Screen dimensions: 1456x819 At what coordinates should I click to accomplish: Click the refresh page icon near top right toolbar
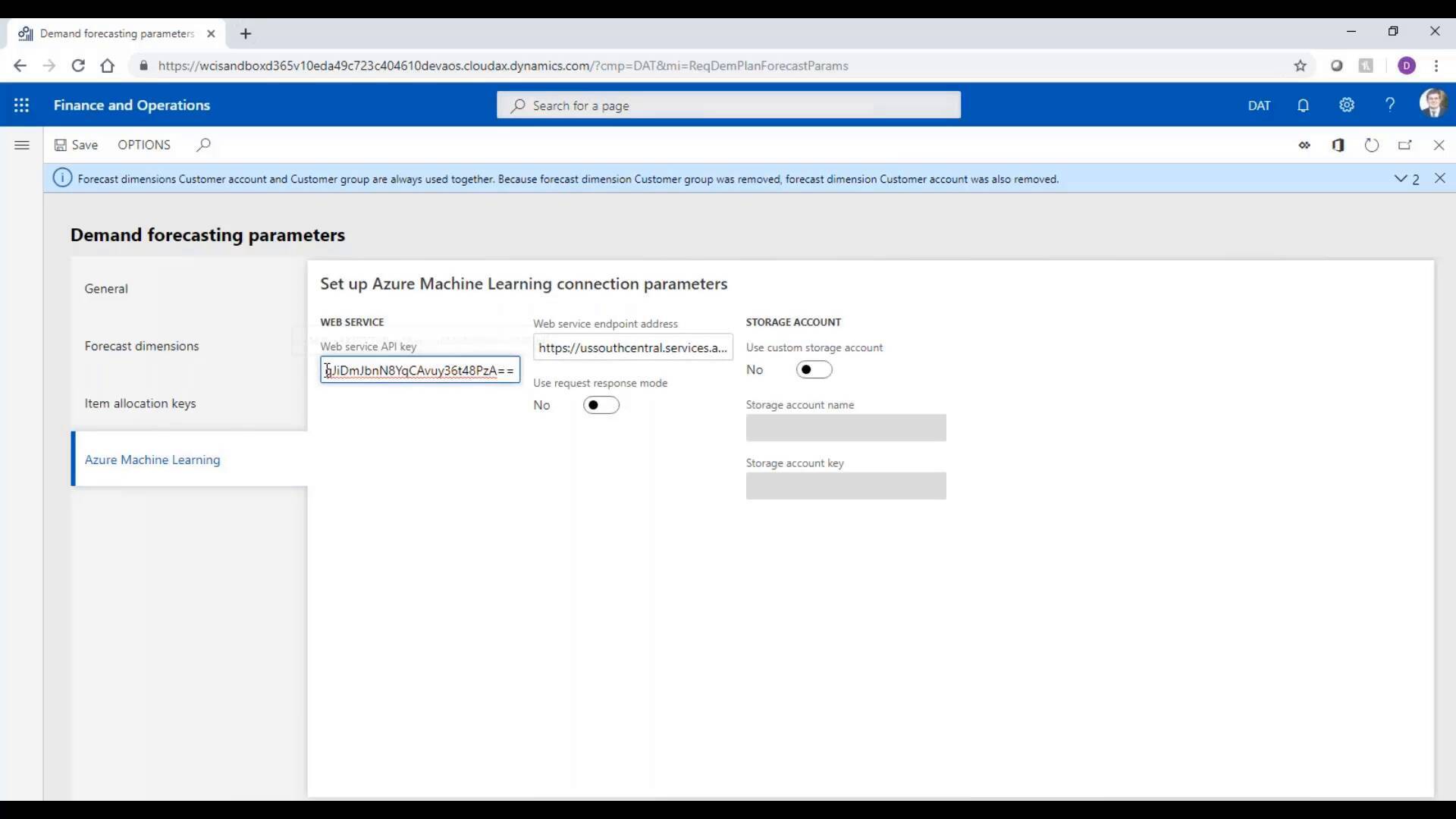point(1372,145)
